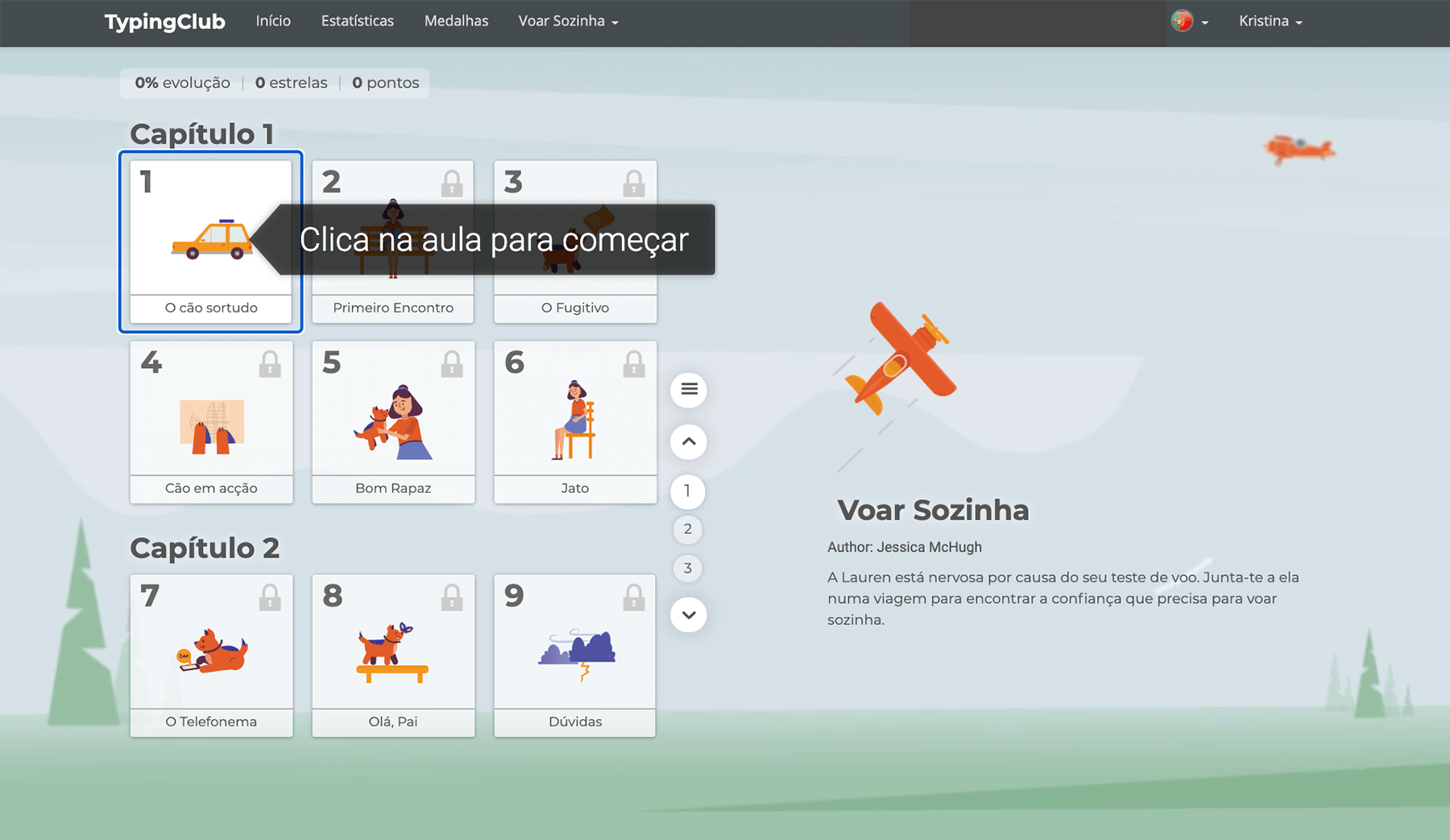The image size is (1450, 840).
Task: Click the TypingClub logo link
Action: click(164, 22)
